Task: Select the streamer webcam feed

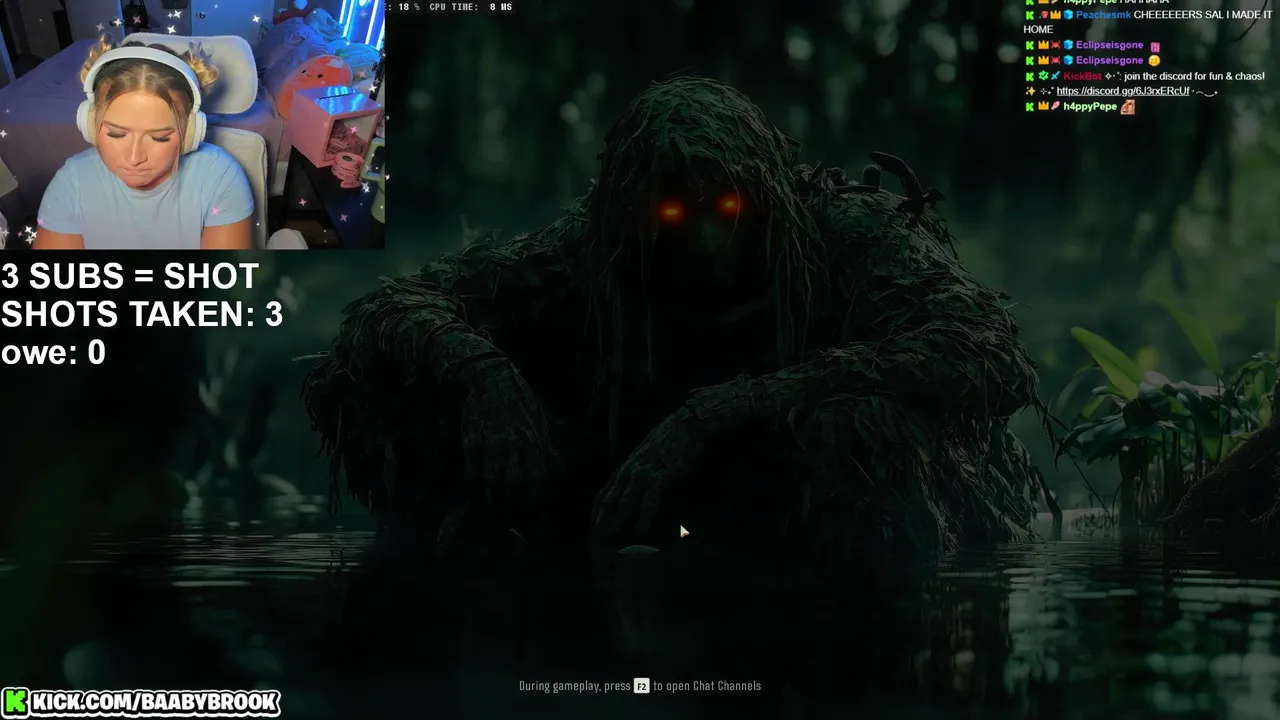Action: pos(192,124)
